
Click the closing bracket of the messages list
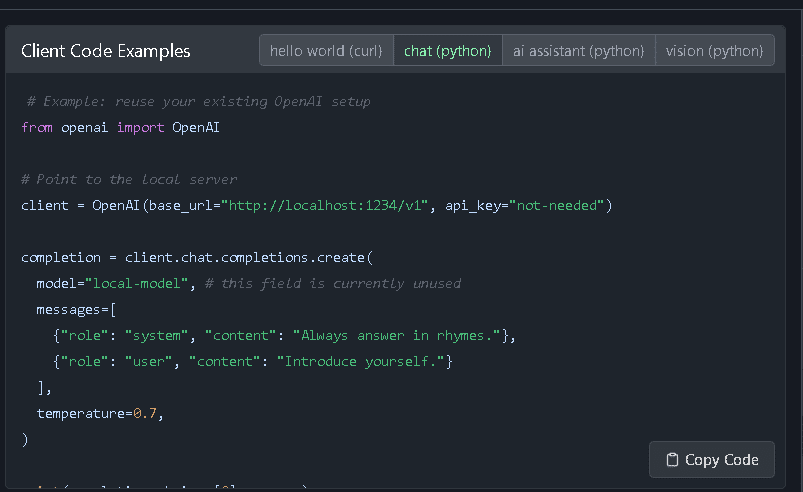click(41, 388)
